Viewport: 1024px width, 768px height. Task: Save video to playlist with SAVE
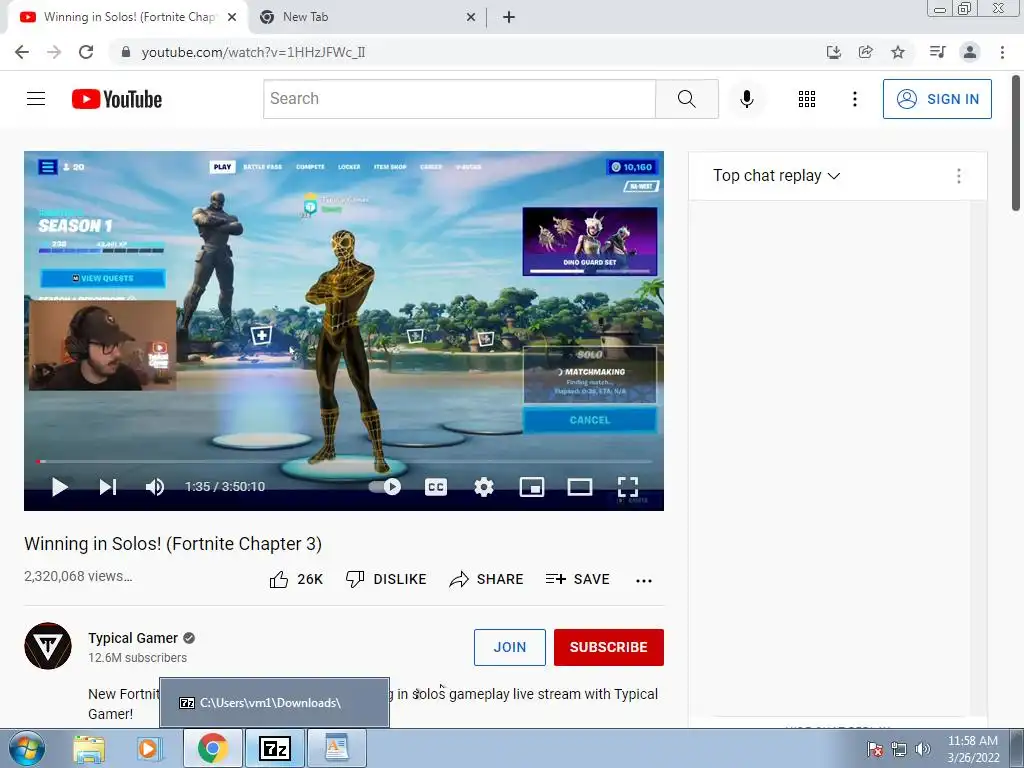(578, 579)
